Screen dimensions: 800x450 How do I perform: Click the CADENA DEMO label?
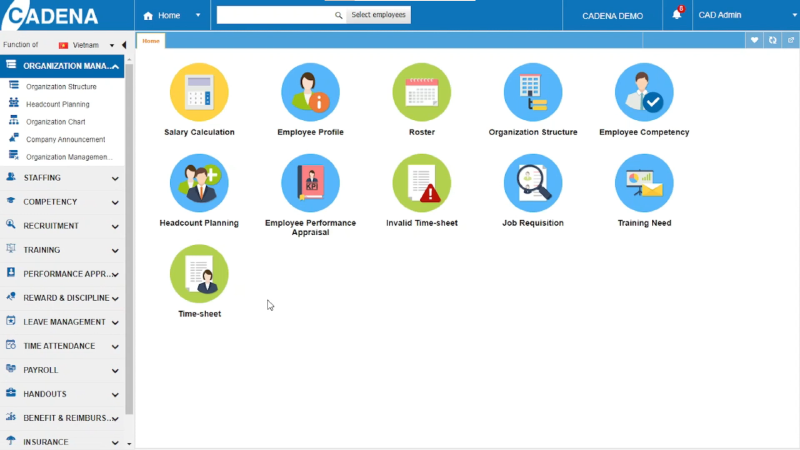coord(612,16)
